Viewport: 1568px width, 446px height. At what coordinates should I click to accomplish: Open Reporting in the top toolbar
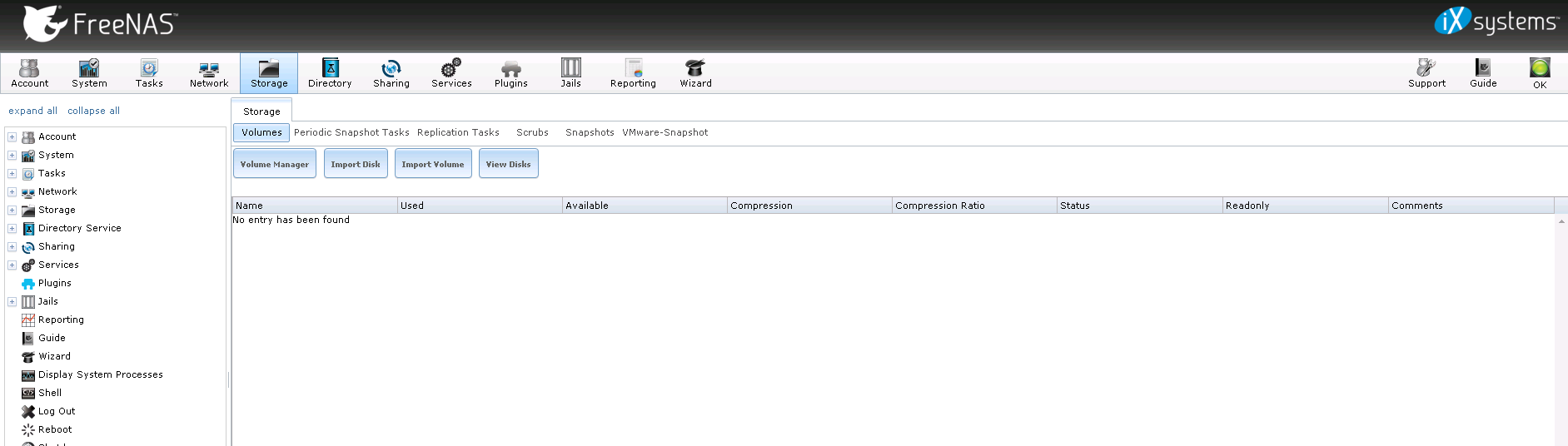pos(633,73)
